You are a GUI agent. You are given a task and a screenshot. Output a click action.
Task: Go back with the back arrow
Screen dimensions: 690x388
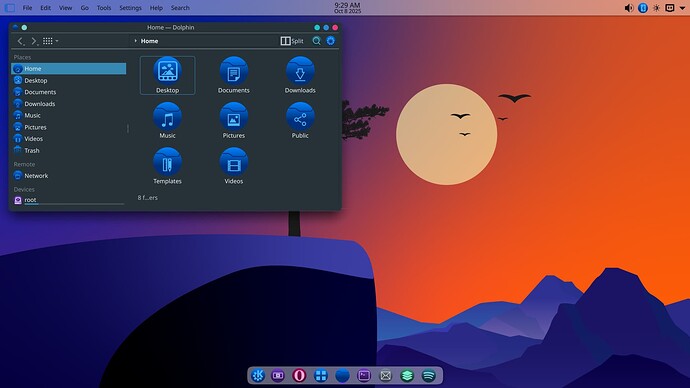point(20,41)
